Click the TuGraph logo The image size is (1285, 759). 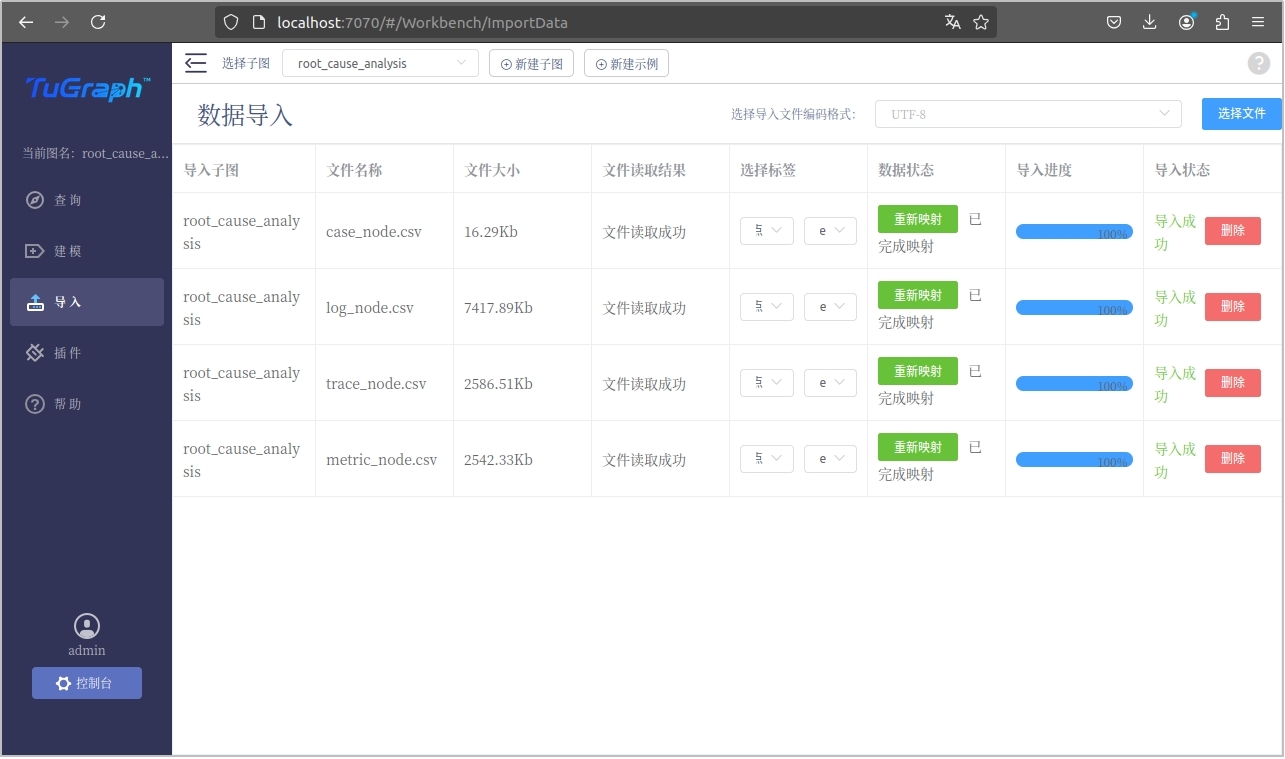click(x=87, y=89)
